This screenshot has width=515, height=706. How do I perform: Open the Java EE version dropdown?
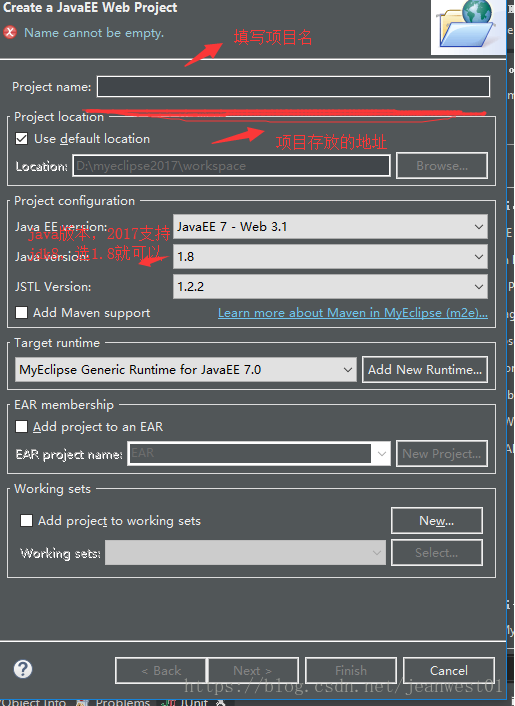(330, 226)
